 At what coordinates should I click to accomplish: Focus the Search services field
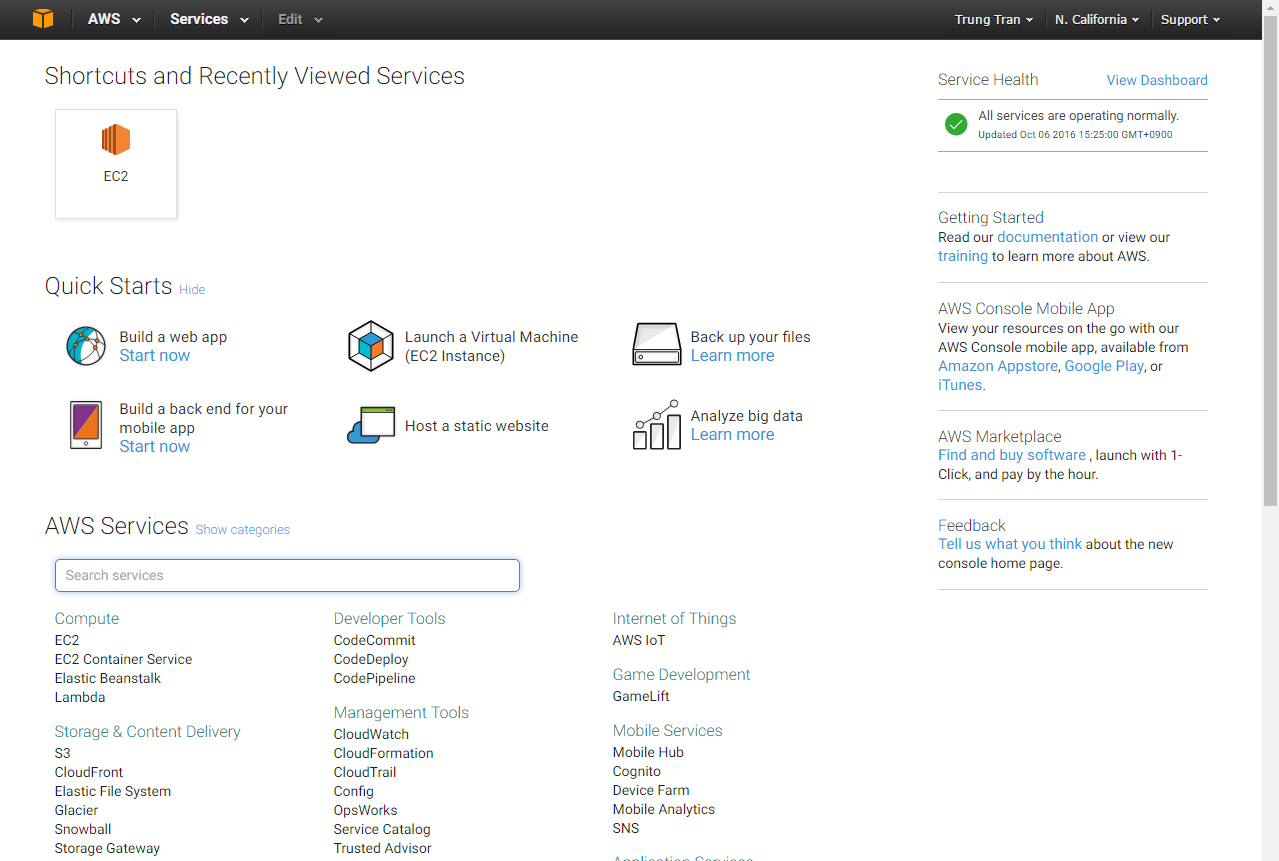[287, 575]
